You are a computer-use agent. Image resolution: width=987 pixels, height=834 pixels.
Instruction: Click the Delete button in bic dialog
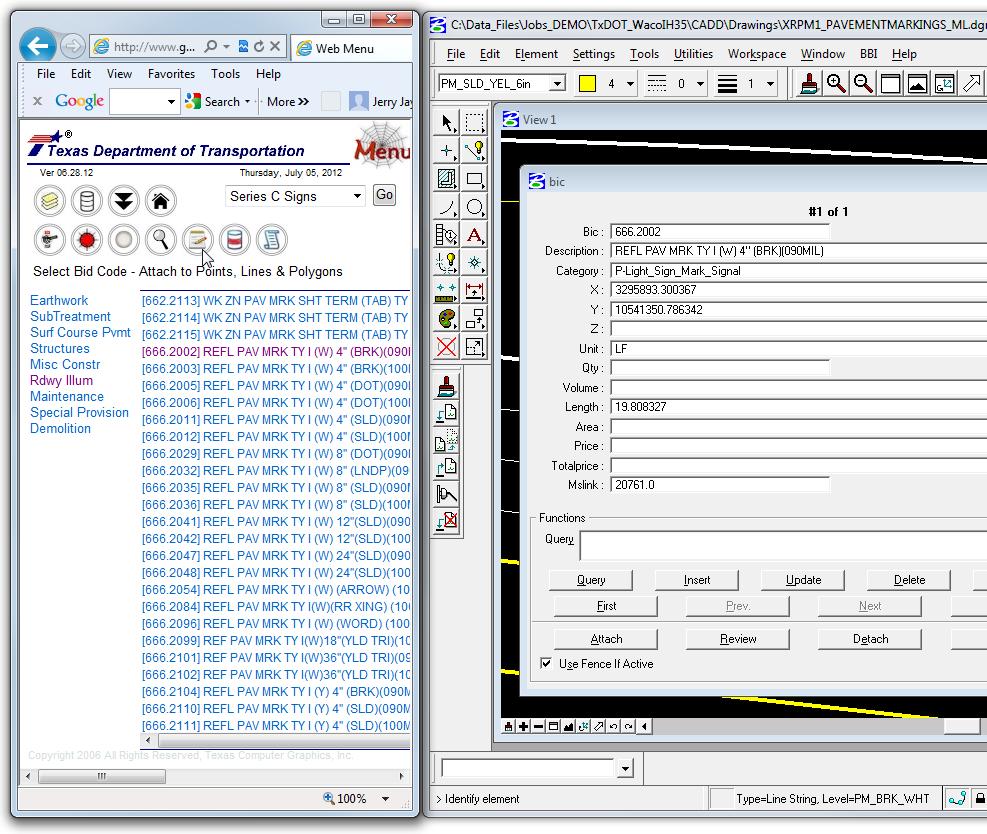[x=908, y=580]
